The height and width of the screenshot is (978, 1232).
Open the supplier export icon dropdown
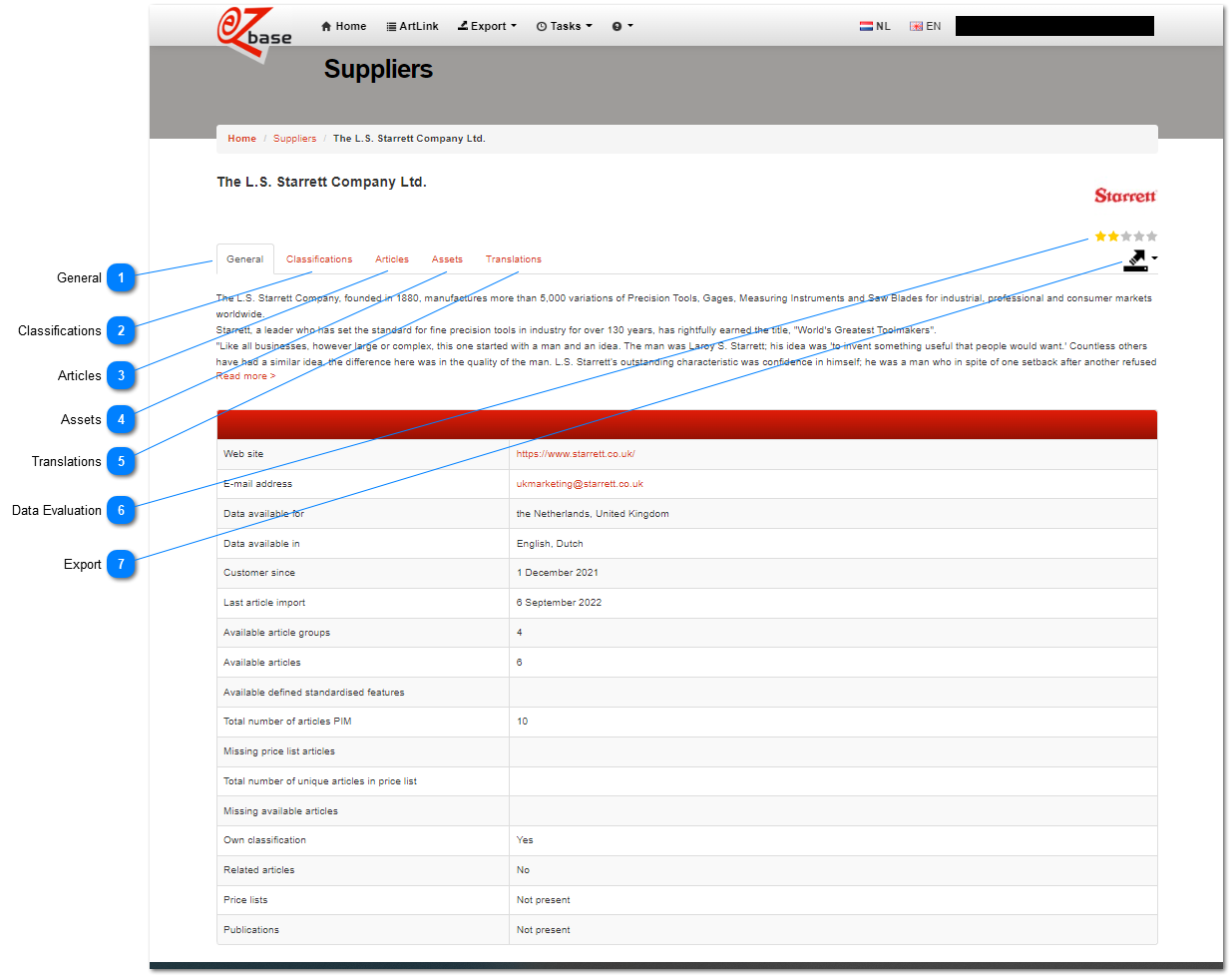point(1140,260)
